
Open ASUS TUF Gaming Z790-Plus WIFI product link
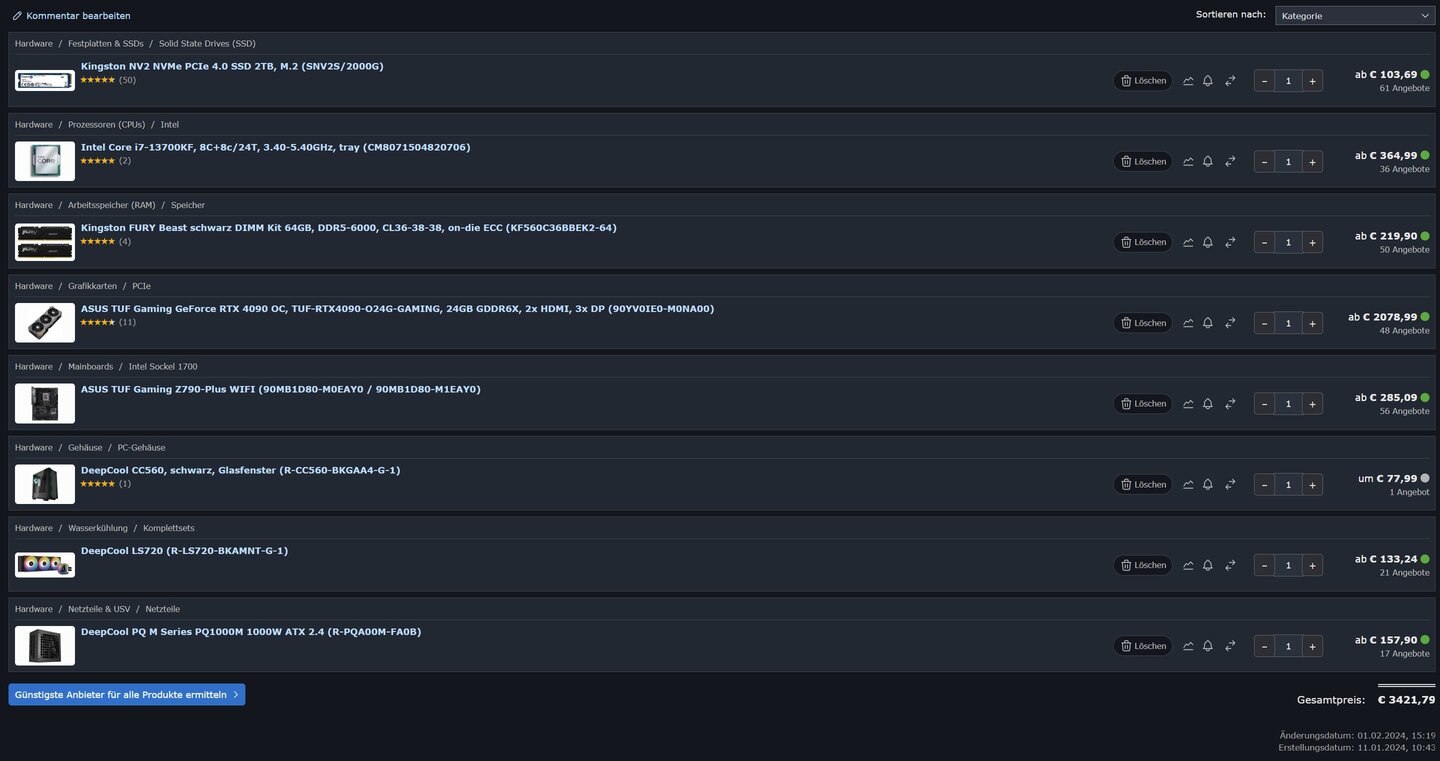click(280, 389)
